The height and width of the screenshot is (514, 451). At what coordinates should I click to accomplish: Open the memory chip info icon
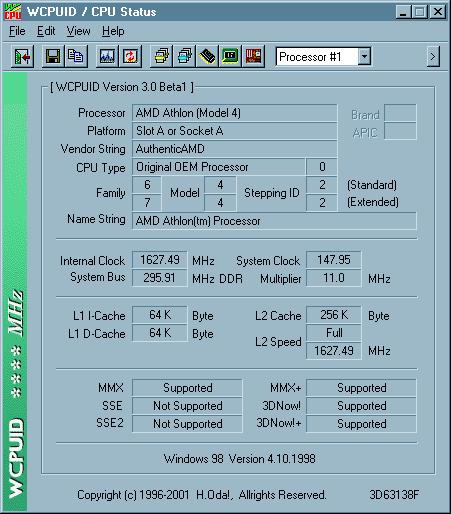pos(207,56)
